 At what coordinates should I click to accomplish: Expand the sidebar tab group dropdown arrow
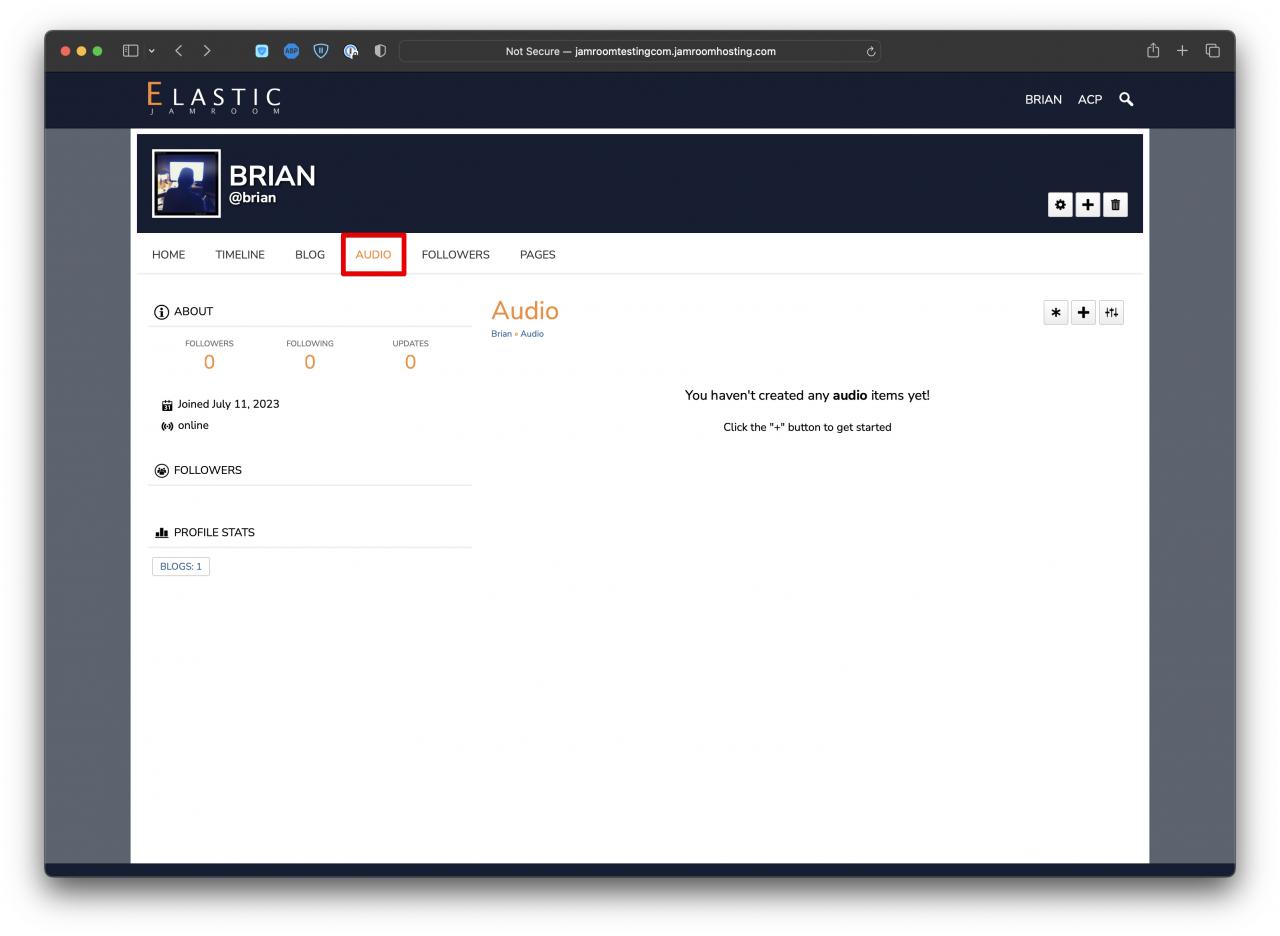click(152, 51)
